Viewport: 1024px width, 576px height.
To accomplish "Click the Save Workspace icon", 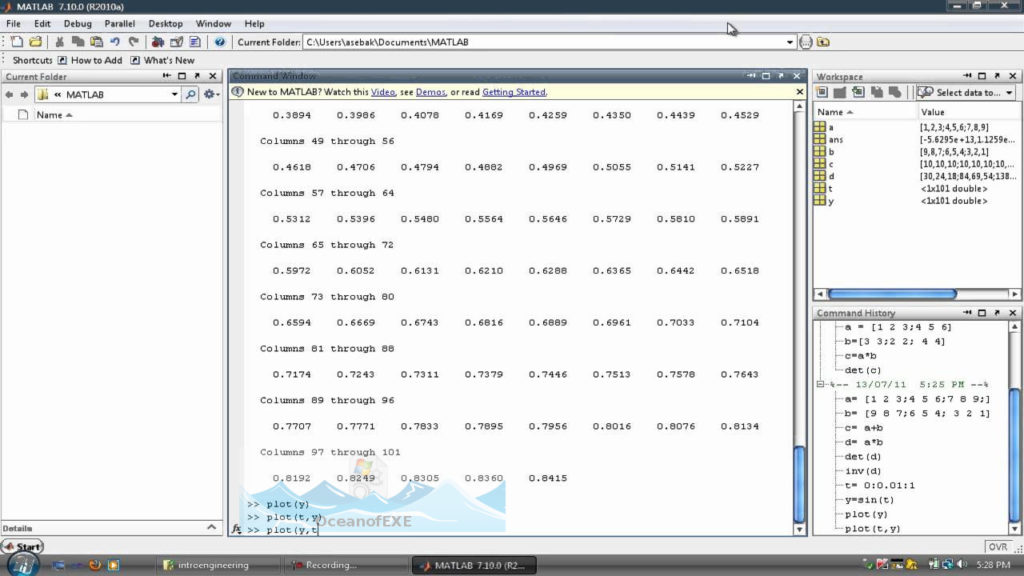I will point(858,93).
